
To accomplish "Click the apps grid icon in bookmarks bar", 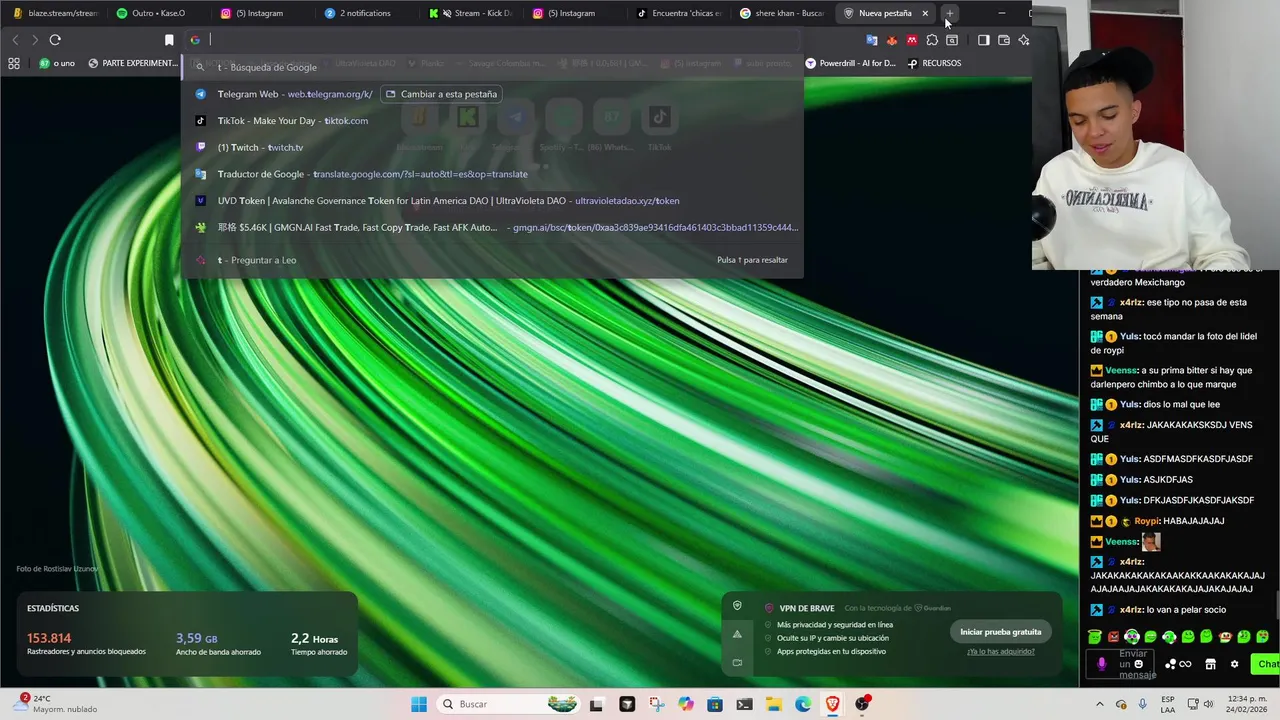I will point(14,63).
